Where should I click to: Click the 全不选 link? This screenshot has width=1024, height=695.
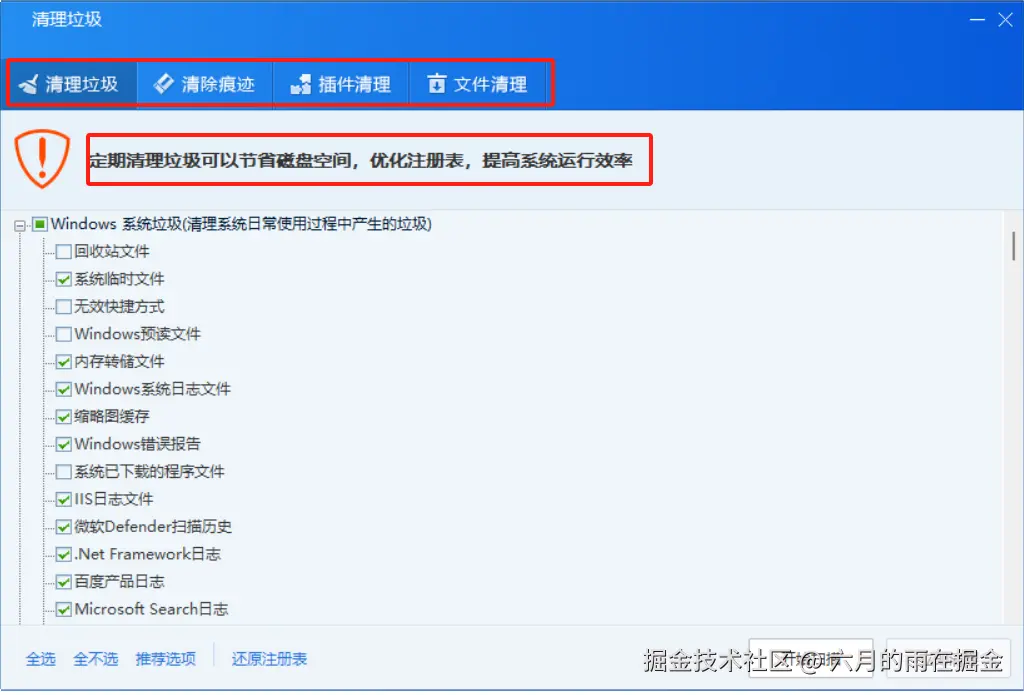click(95, 659)
